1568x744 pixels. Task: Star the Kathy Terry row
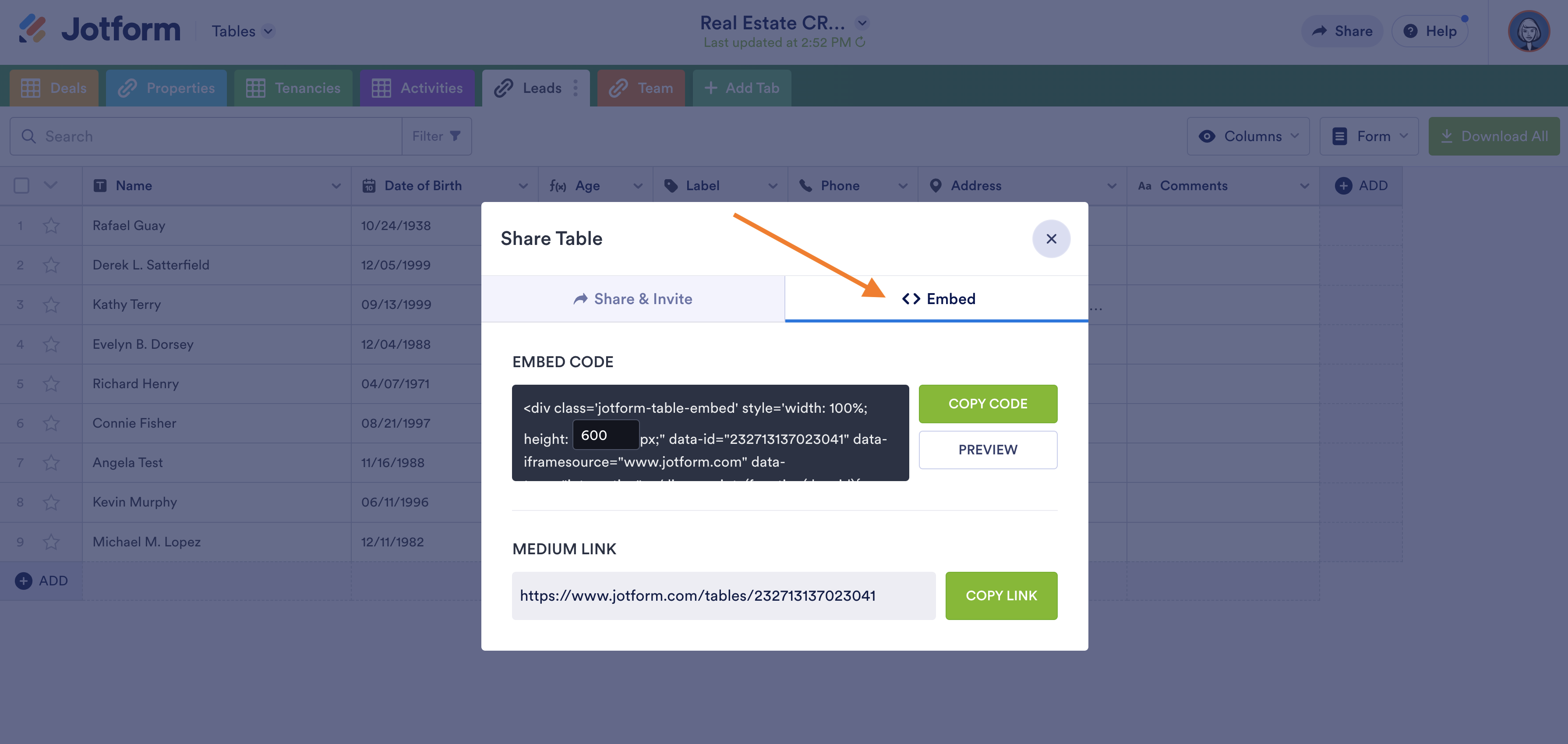pos(51,305)
